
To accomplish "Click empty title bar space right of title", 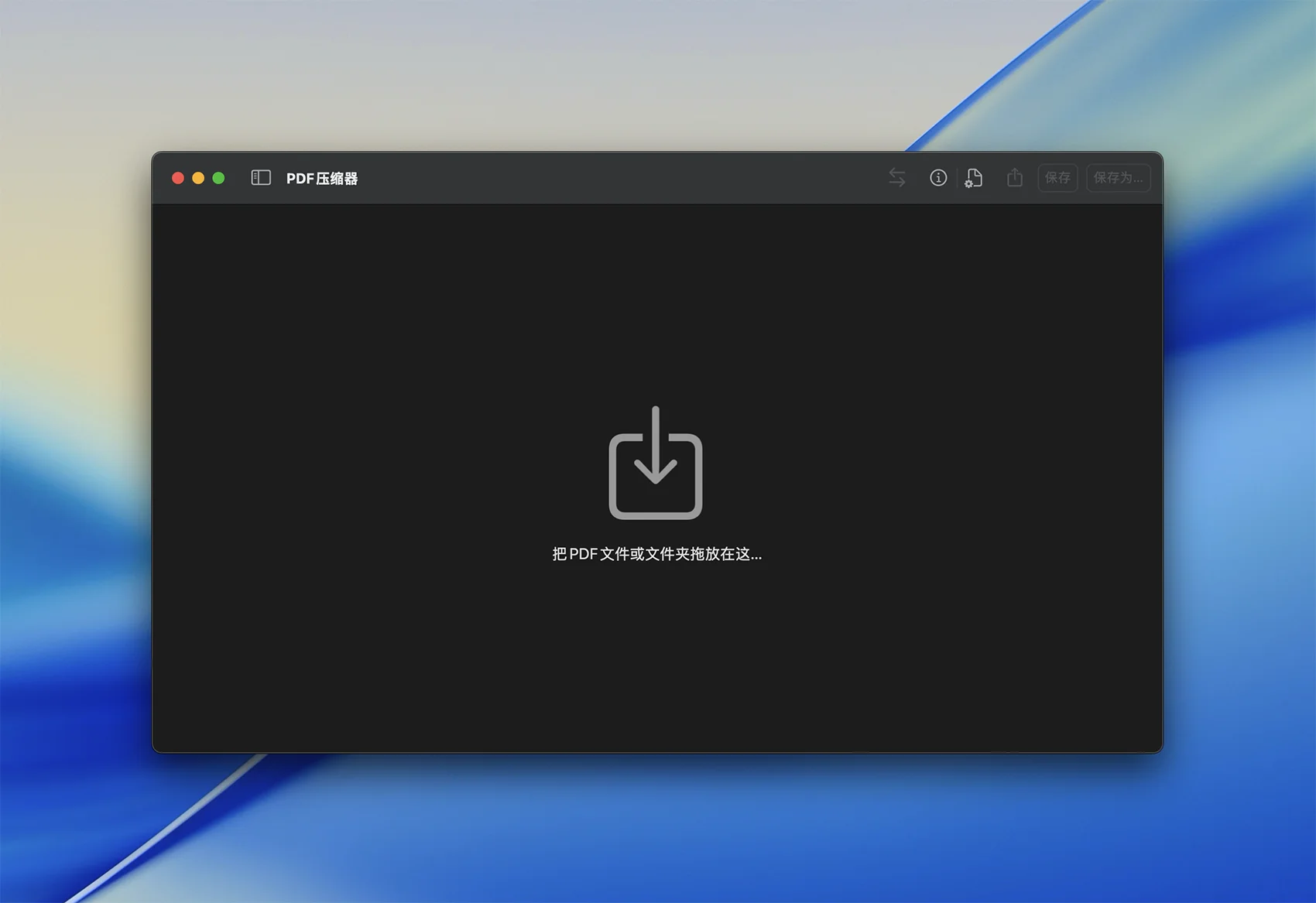I will [x=619, y=178].
